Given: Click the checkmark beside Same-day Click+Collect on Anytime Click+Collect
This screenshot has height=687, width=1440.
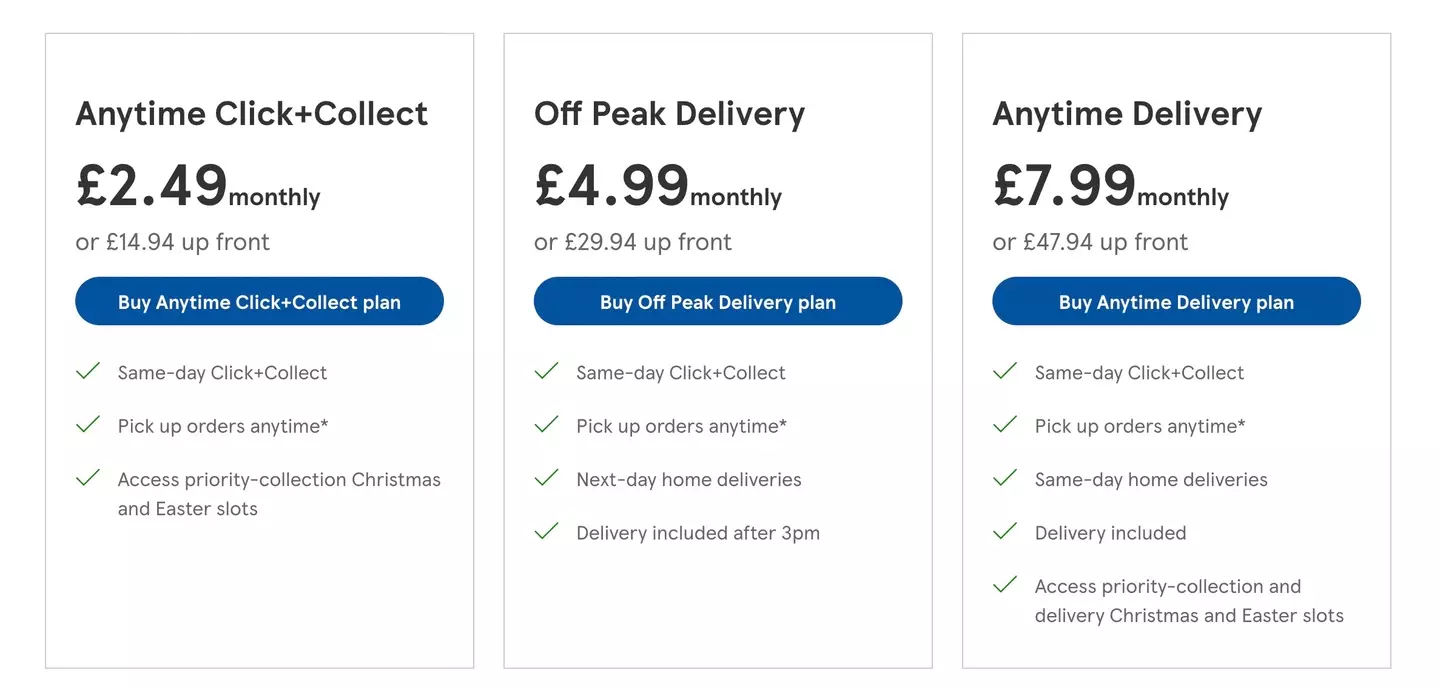Looking at the screenshot, I should (x=88, y=371).
